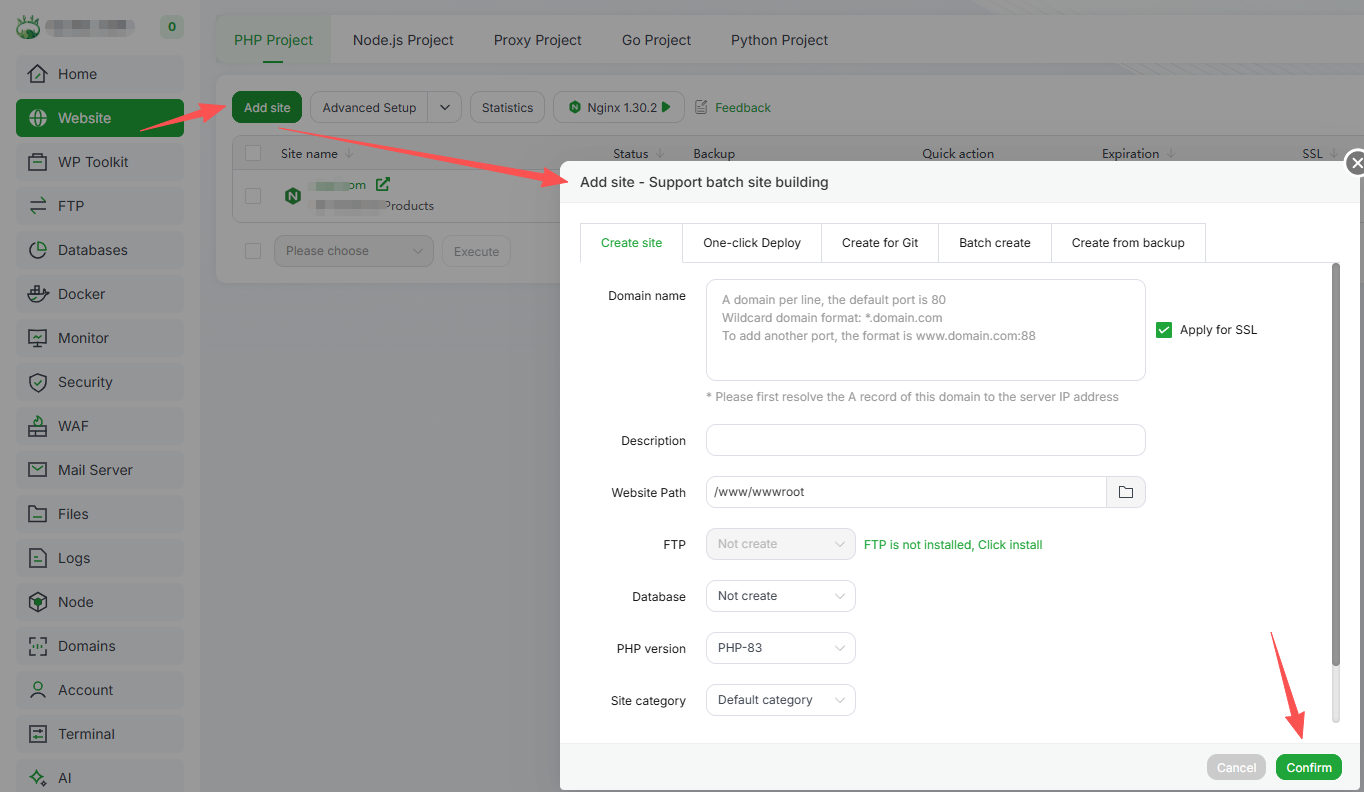Click the Docker whale icon
This screenshot has height=792, width=1364.
[x=38, y=294]
